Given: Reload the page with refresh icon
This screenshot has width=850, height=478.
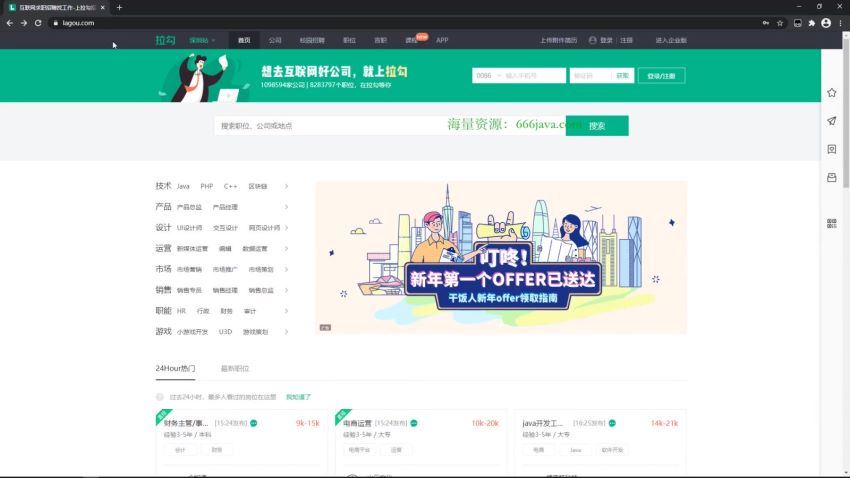Looking at the screenshot, I should click(x=38, y=23).
